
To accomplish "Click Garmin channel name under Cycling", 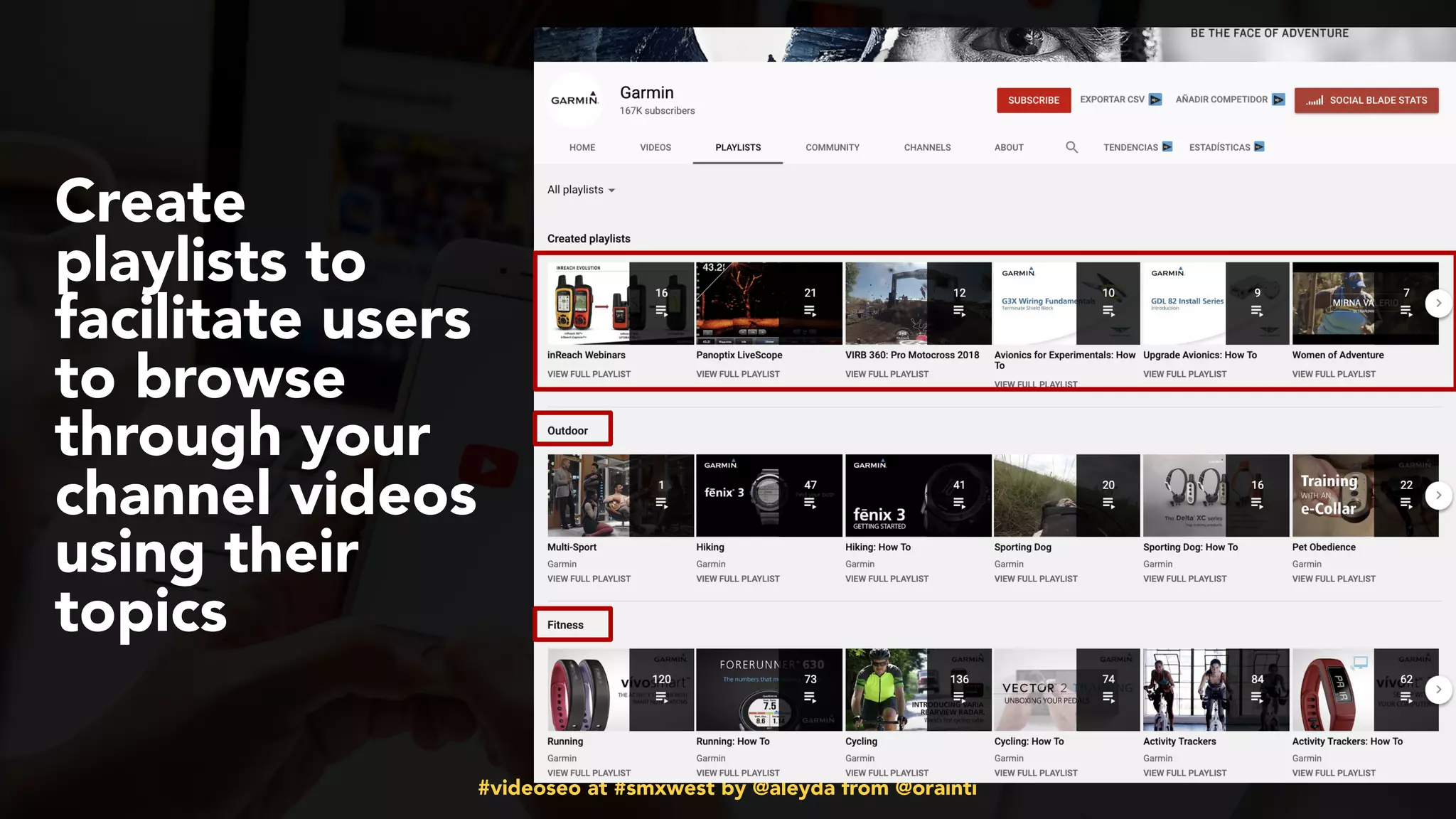I will click(860, 758).
